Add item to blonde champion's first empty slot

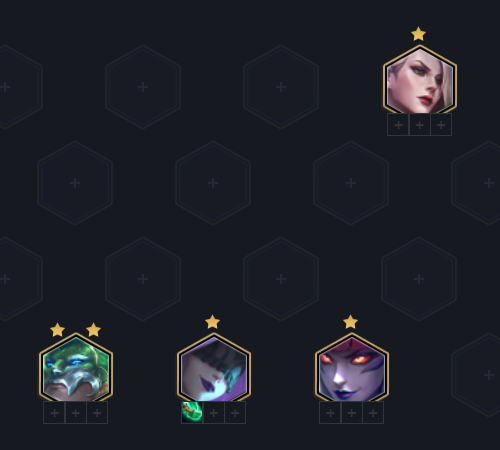click(x=398, y=125)
